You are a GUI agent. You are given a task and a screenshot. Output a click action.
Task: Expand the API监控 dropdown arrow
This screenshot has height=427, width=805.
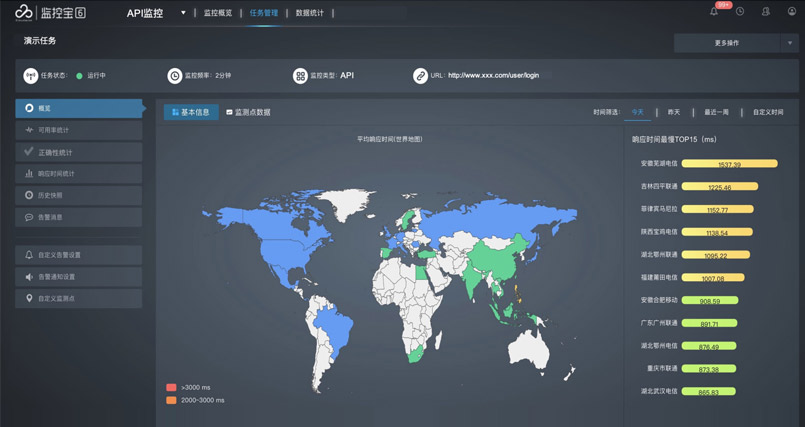coord(183,13)
